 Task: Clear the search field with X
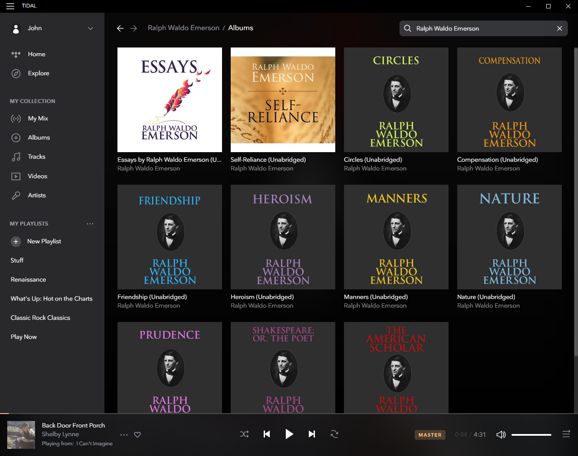pyautogui.click(x=560, y=28)
